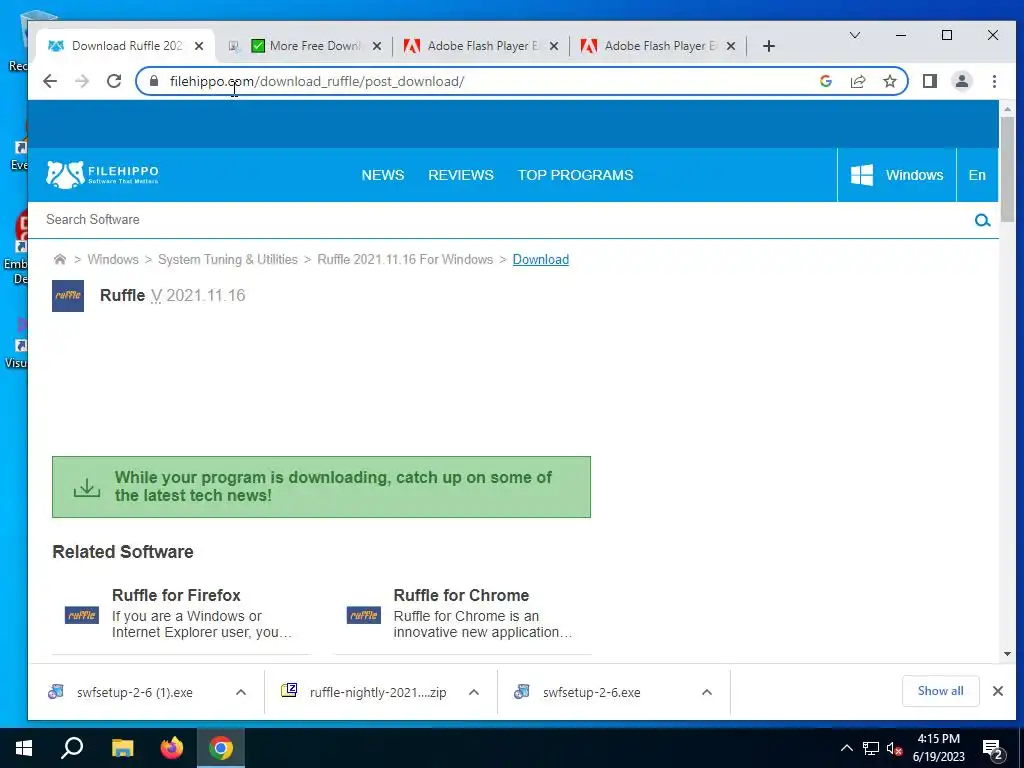The width and height of the screenshot is (1024, 768).
Task: Show hidden system tray icons
Action: pos(846,748)
